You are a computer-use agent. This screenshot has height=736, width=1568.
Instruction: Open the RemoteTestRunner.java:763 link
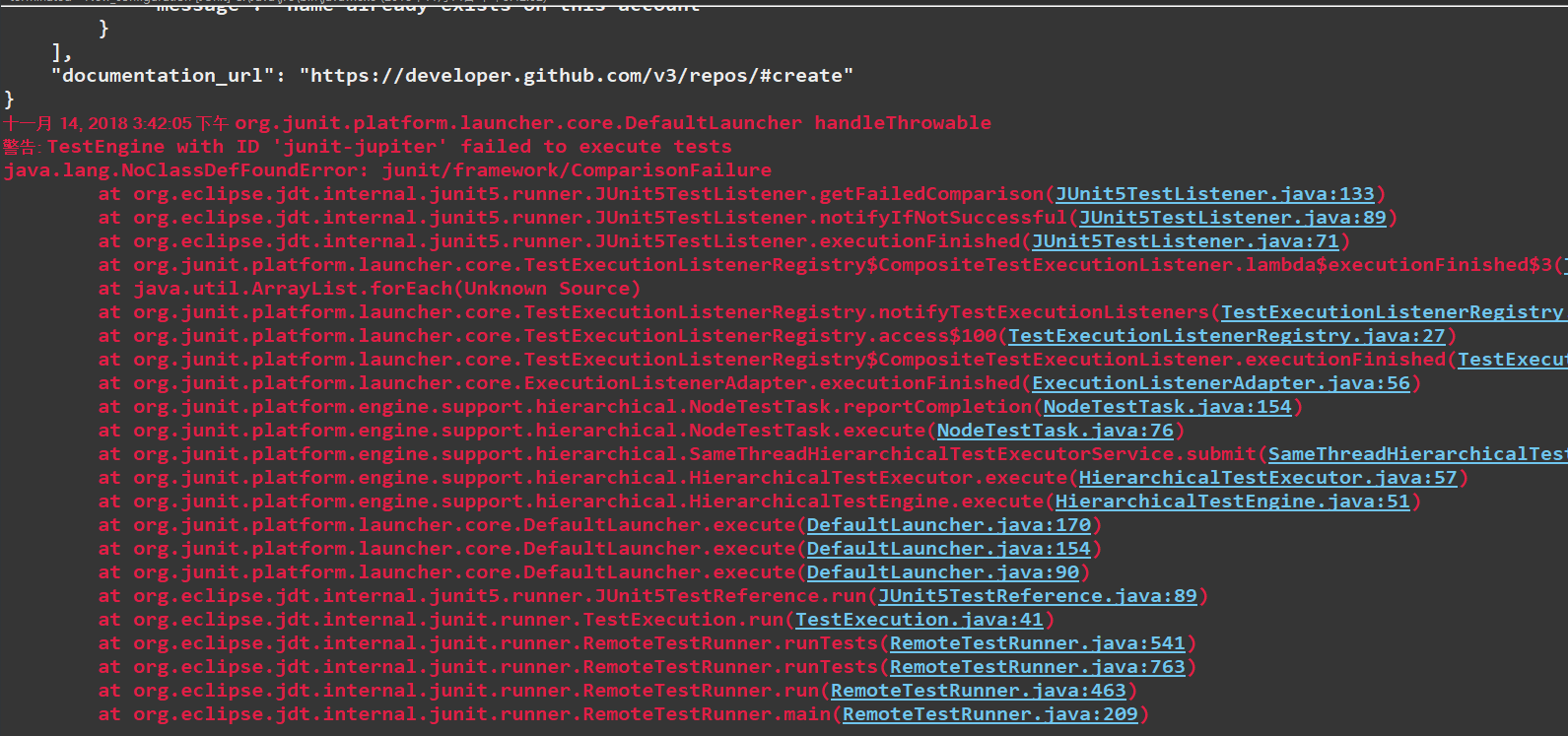coord(1037,667)
